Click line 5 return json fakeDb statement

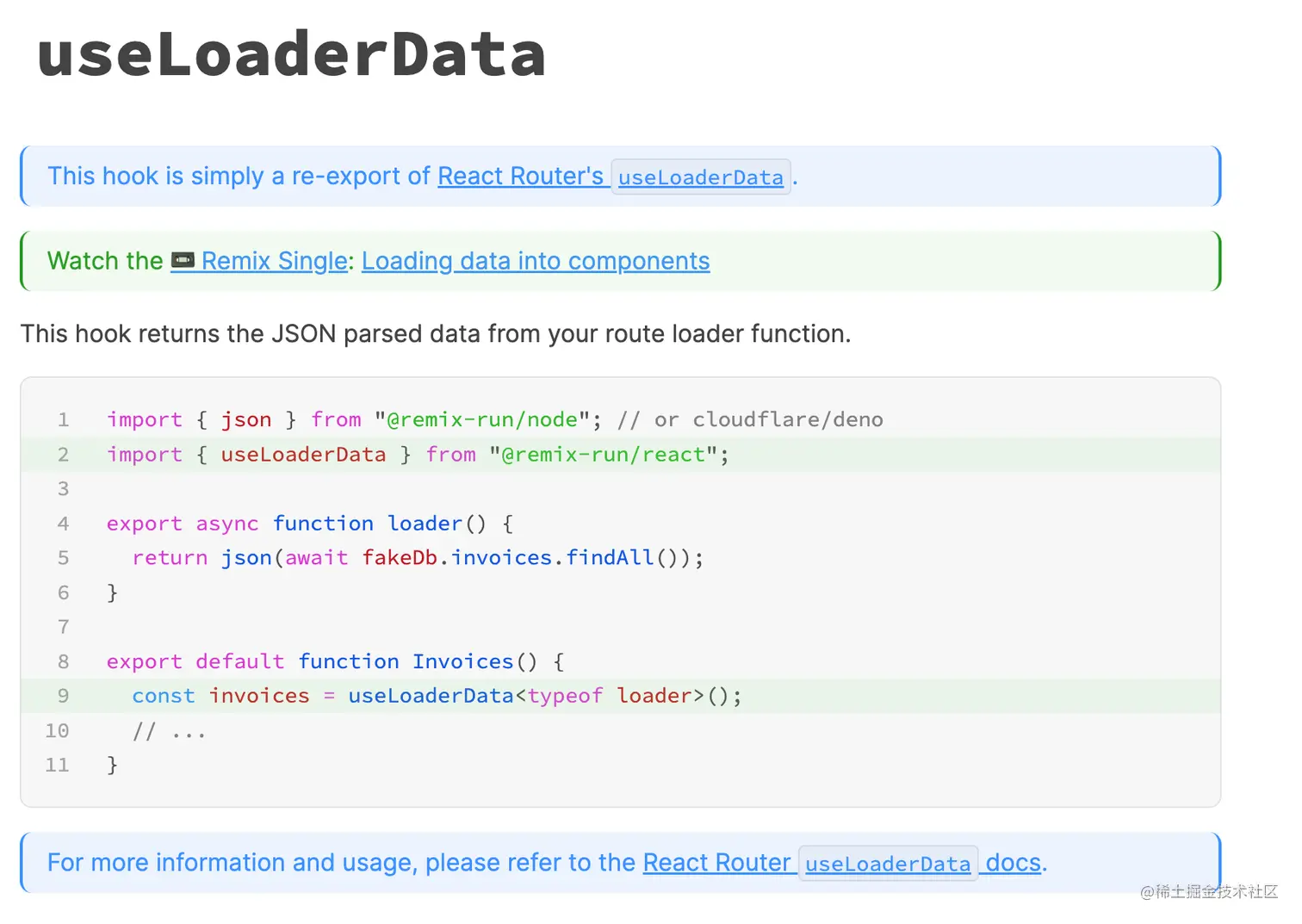pos(418,558)
